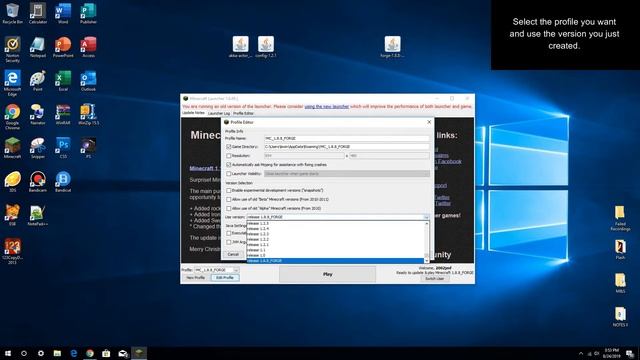Toggle the Game Directory checkbox
Image resolution: width=640 pixels, height=360 pixels.
coord(229,147)
